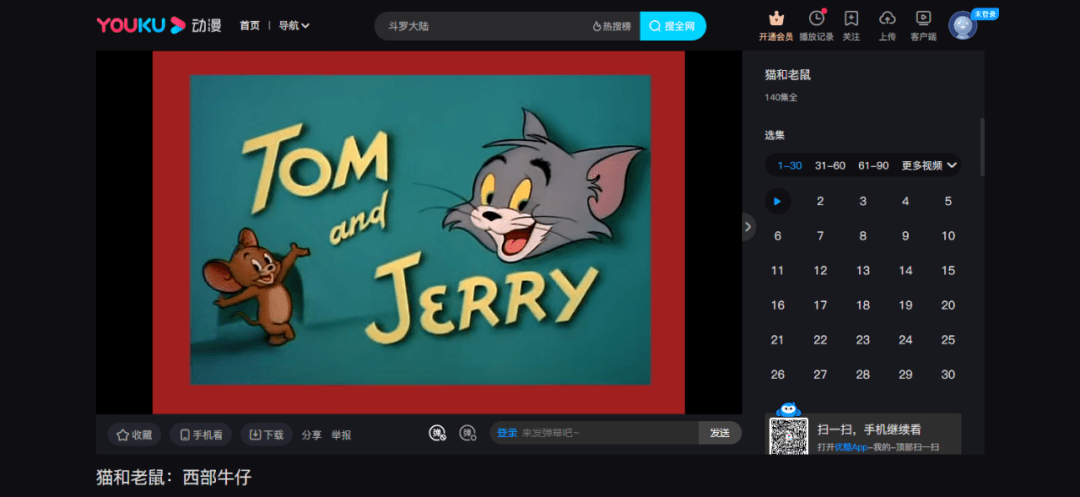Click the cloud upload icon
Viewport: 1080px width, 497px height.
(x=887, y=19)
